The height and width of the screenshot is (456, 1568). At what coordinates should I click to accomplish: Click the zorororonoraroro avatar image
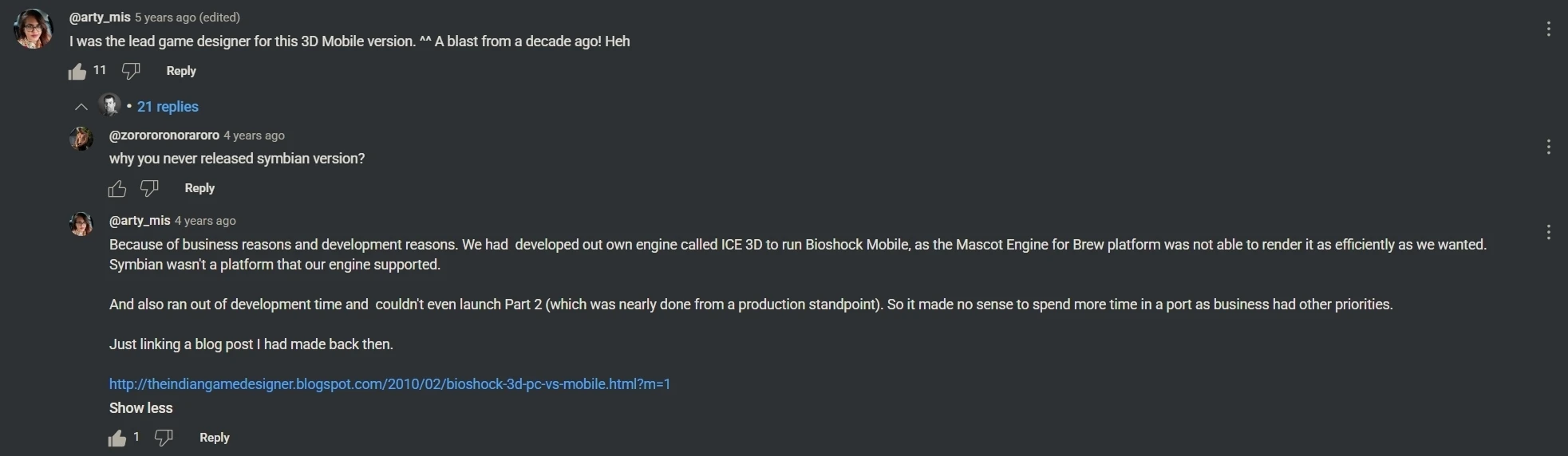[81, 139]
